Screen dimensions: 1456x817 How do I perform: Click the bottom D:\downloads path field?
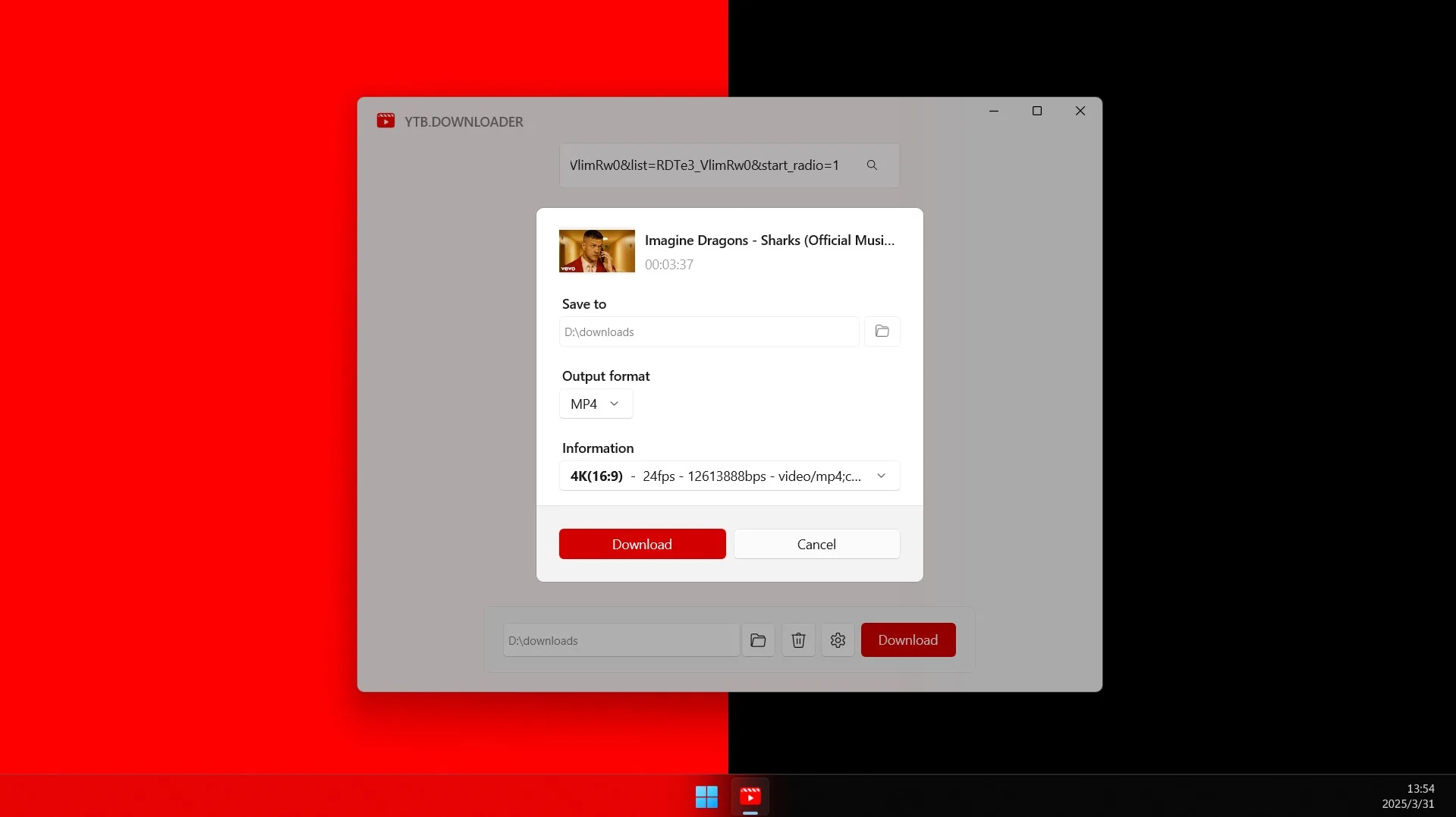pyautogui.click(x=621, y=640)
